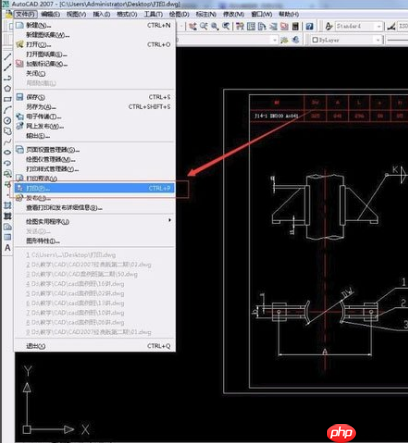
Task: Select the Multiline Text 'A' tool
Action: coord(7,248)
